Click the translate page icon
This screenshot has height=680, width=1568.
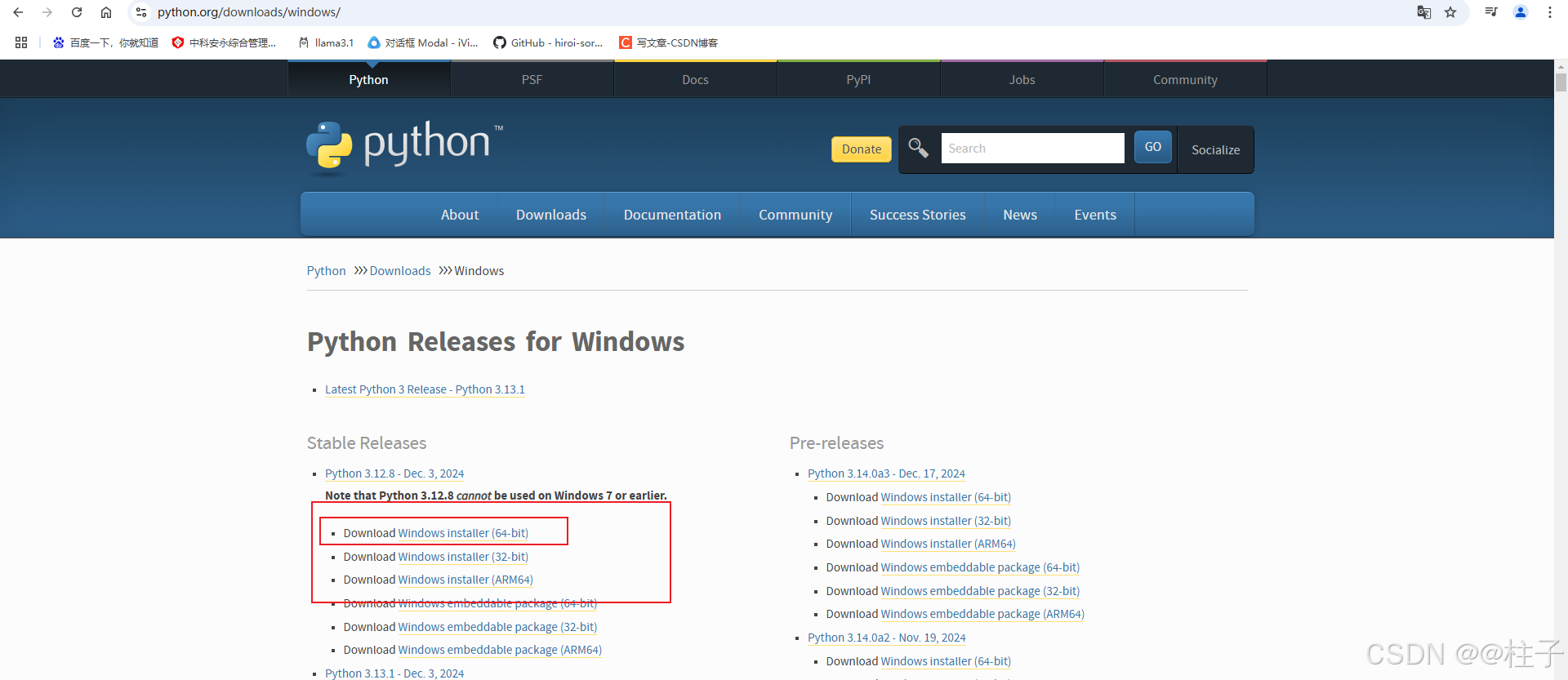click(x=1424, y=12)
